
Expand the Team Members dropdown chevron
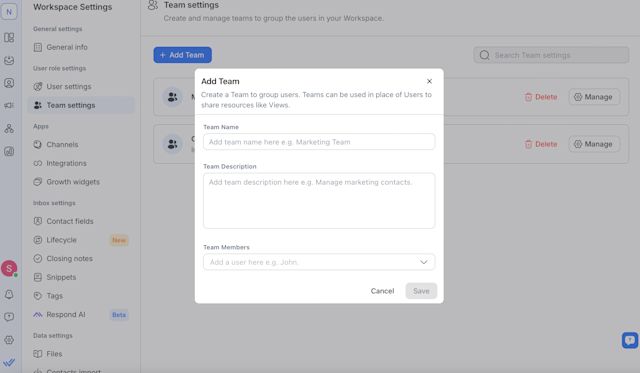click(424, 262)
